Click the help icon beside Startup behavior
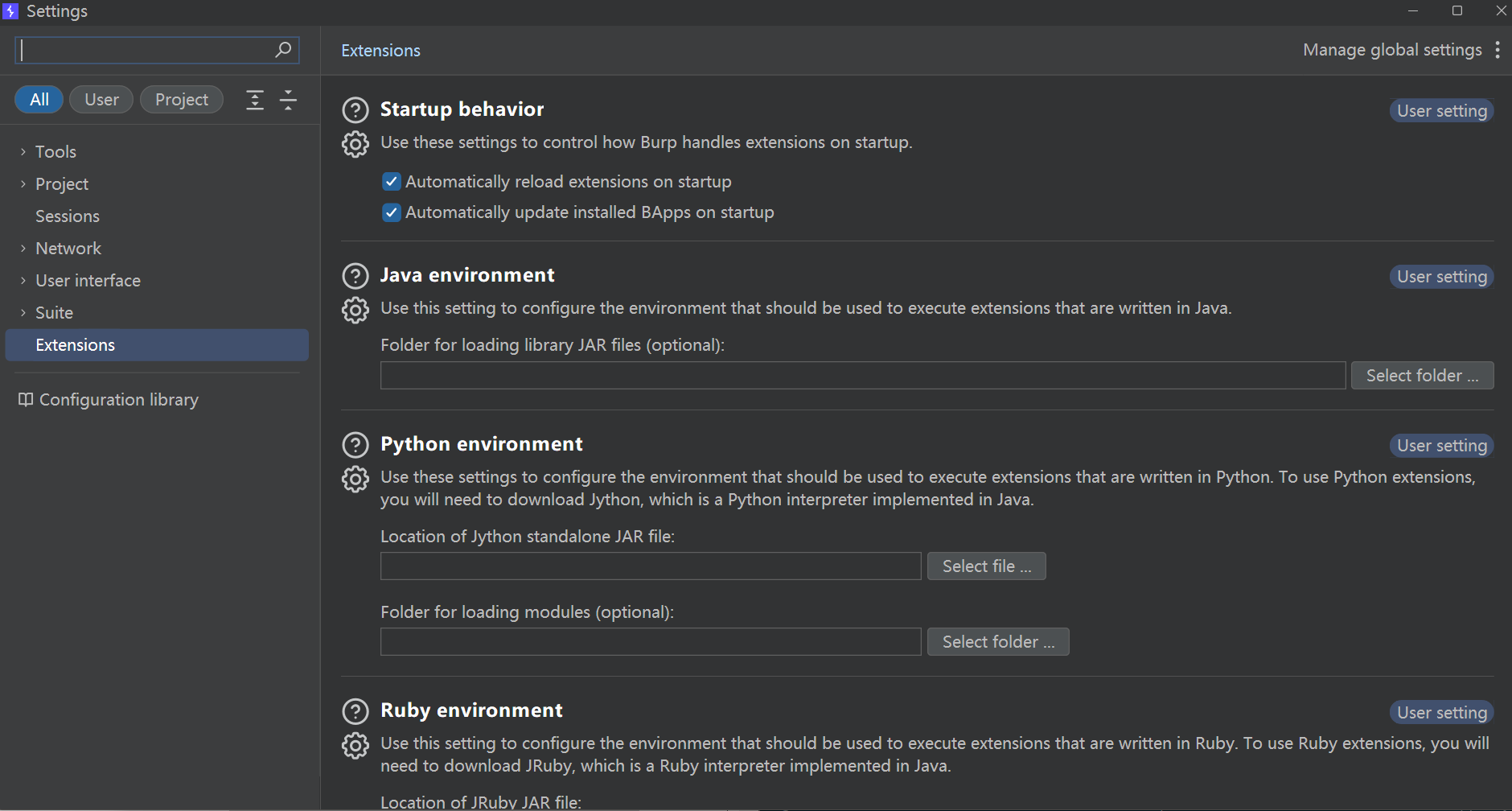Image resolution: width=1512 pixels, height=811 pixels. [355, 110]
